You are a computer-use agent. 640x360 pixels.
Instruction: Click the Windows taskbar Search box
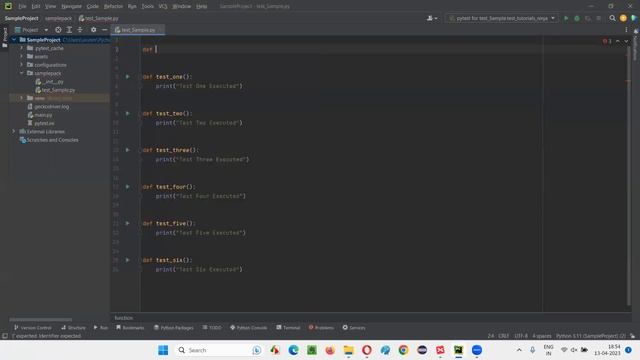219,350
